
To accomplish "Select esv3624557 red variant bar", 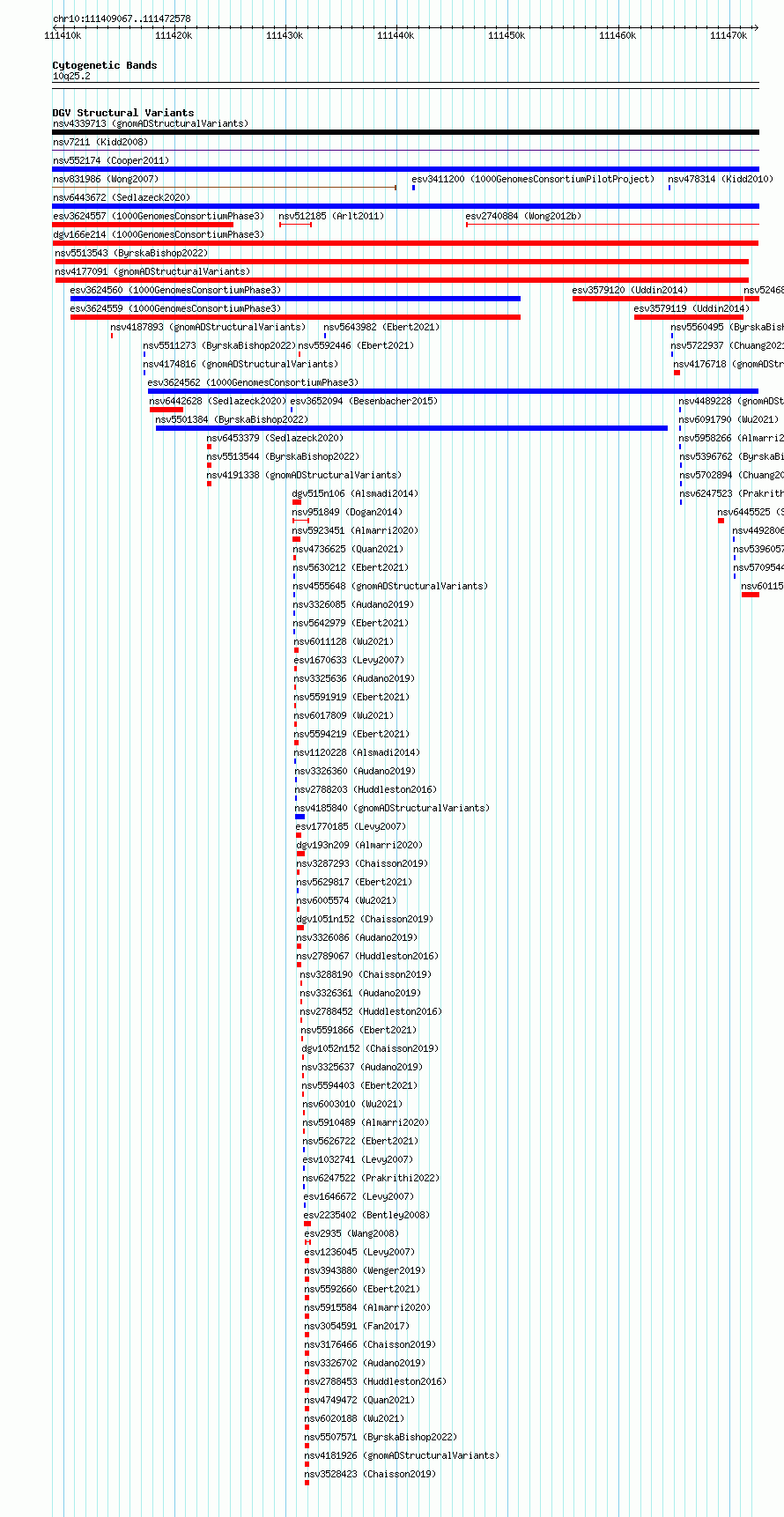I will tap(143, 225).
